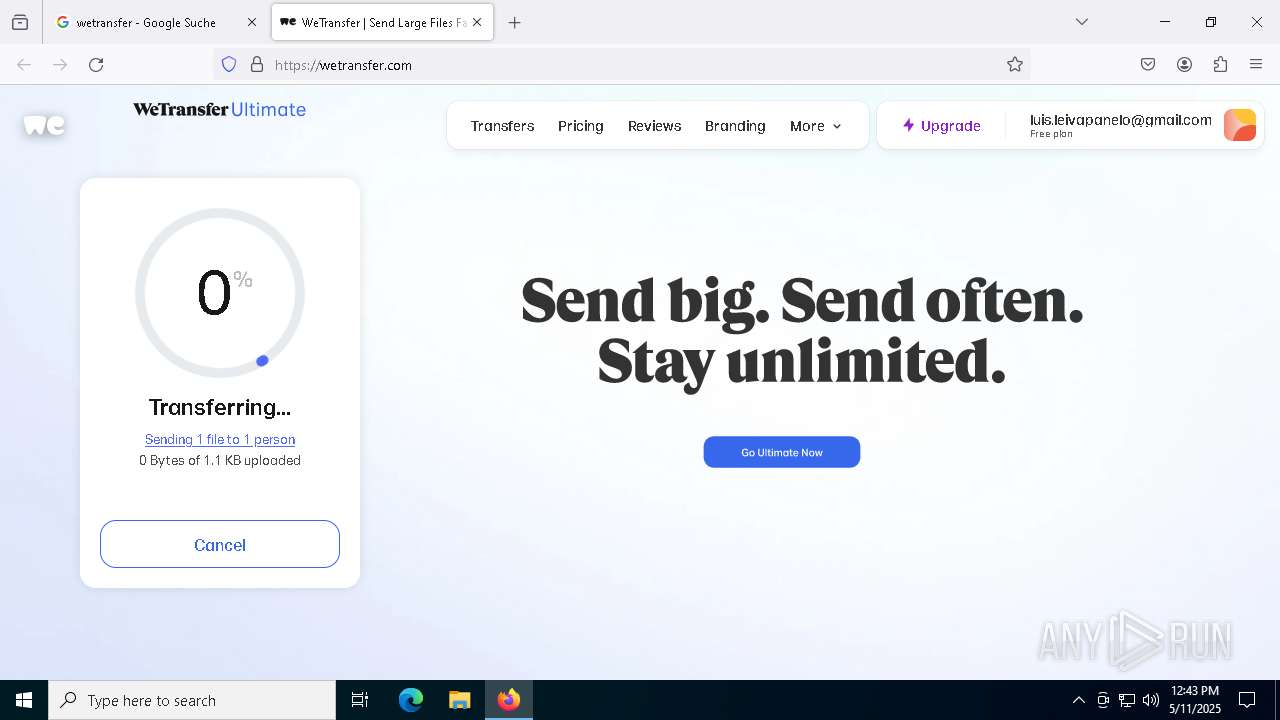This screenshot has width=1280, height=720.
Task: Click the forward navigation arrow
Action: point(60,65)
